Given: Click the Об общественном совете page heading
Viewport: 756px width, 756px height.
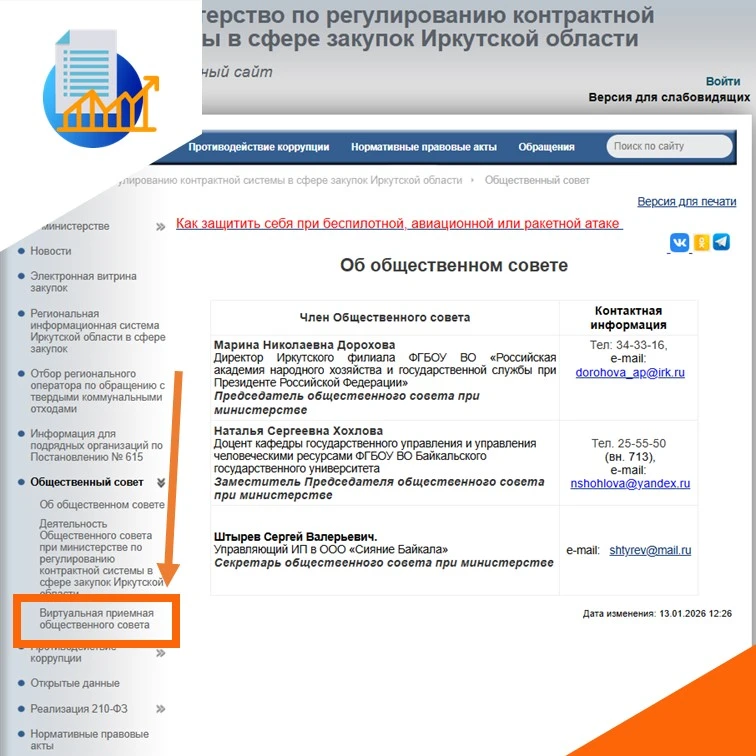Looking at the screenshot, I should tap(454, 265).
